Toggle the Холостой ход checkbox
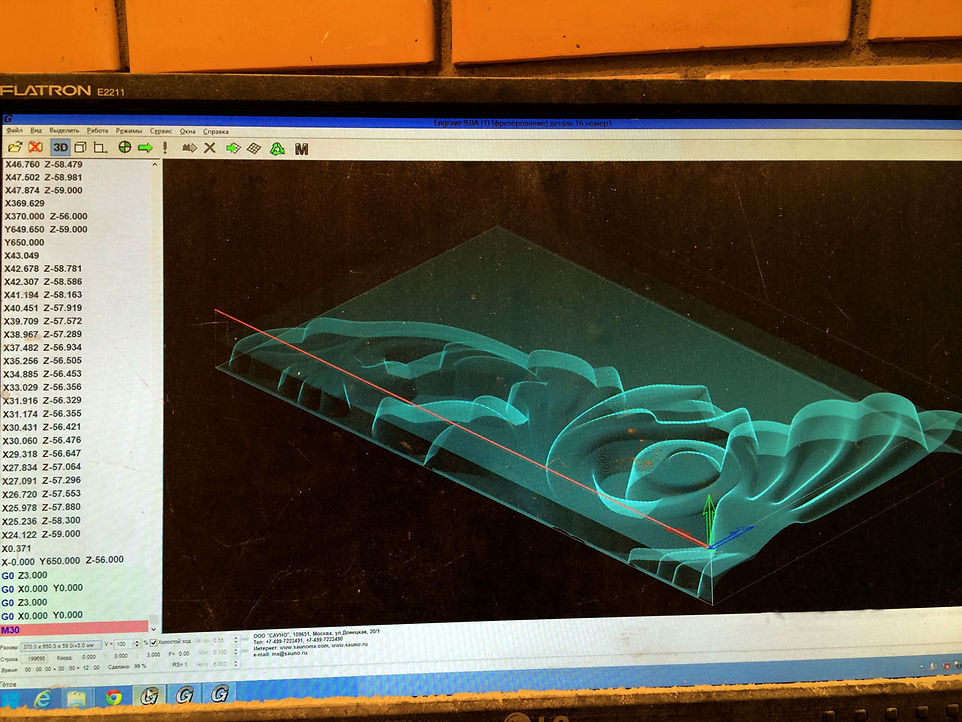Viewport: 962px width, 722px height. (x=153, y=641)
